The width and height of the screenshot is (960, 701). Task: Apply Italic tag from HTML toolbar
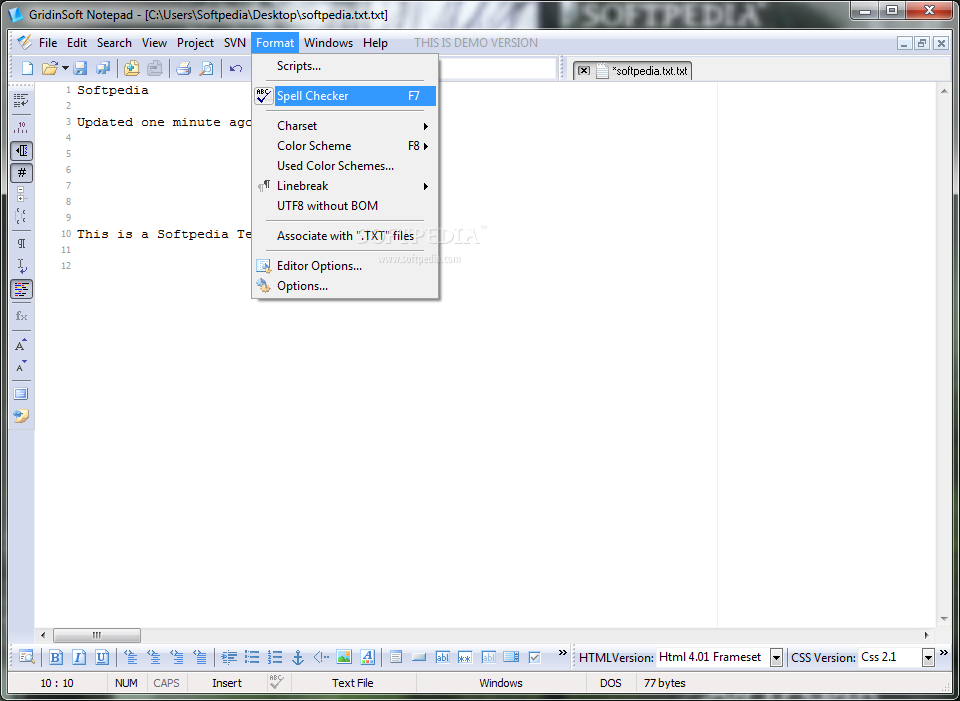click(x=79, y=658)
